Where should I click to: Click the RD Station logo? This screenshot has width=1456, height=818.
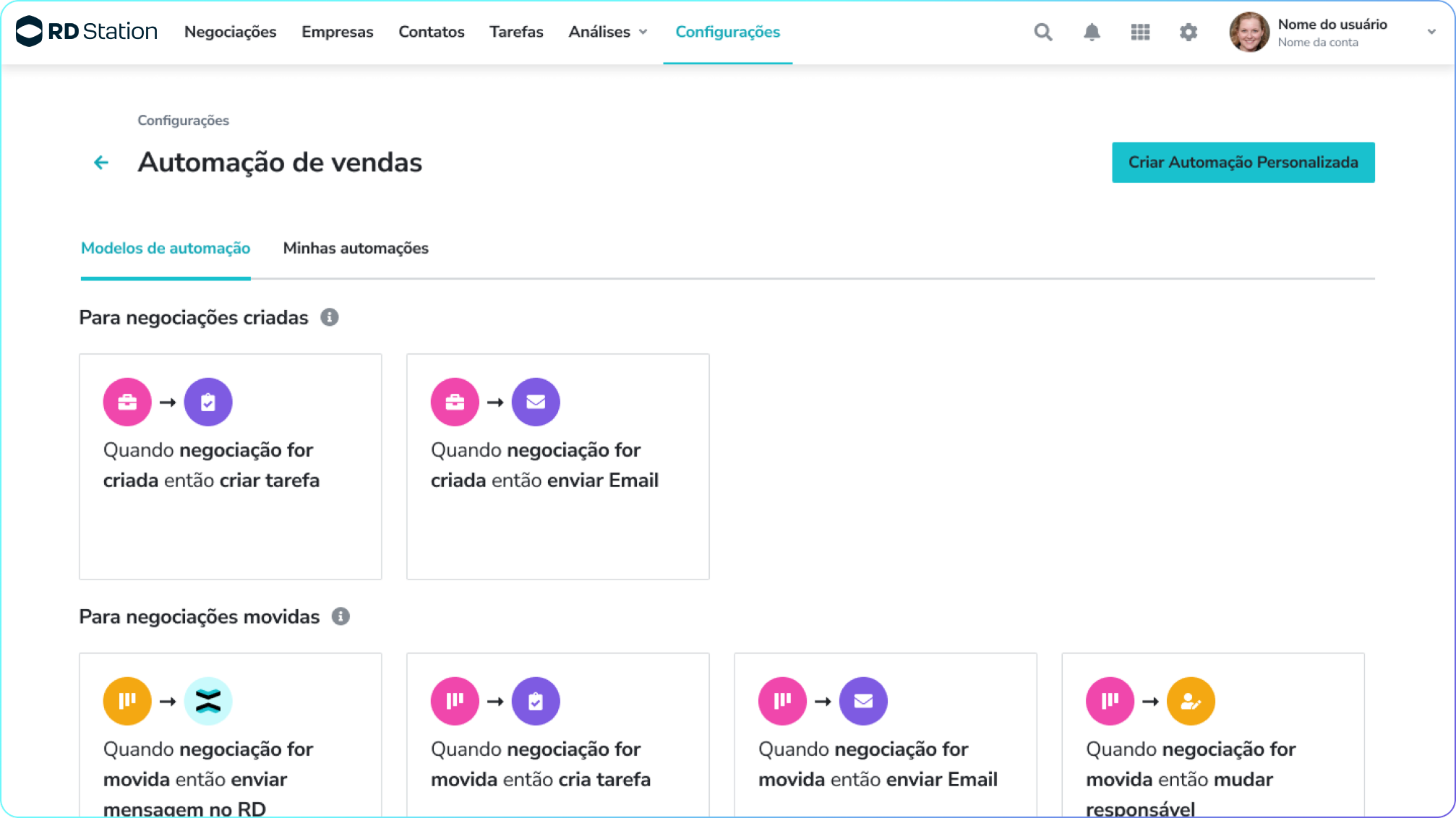87,31
